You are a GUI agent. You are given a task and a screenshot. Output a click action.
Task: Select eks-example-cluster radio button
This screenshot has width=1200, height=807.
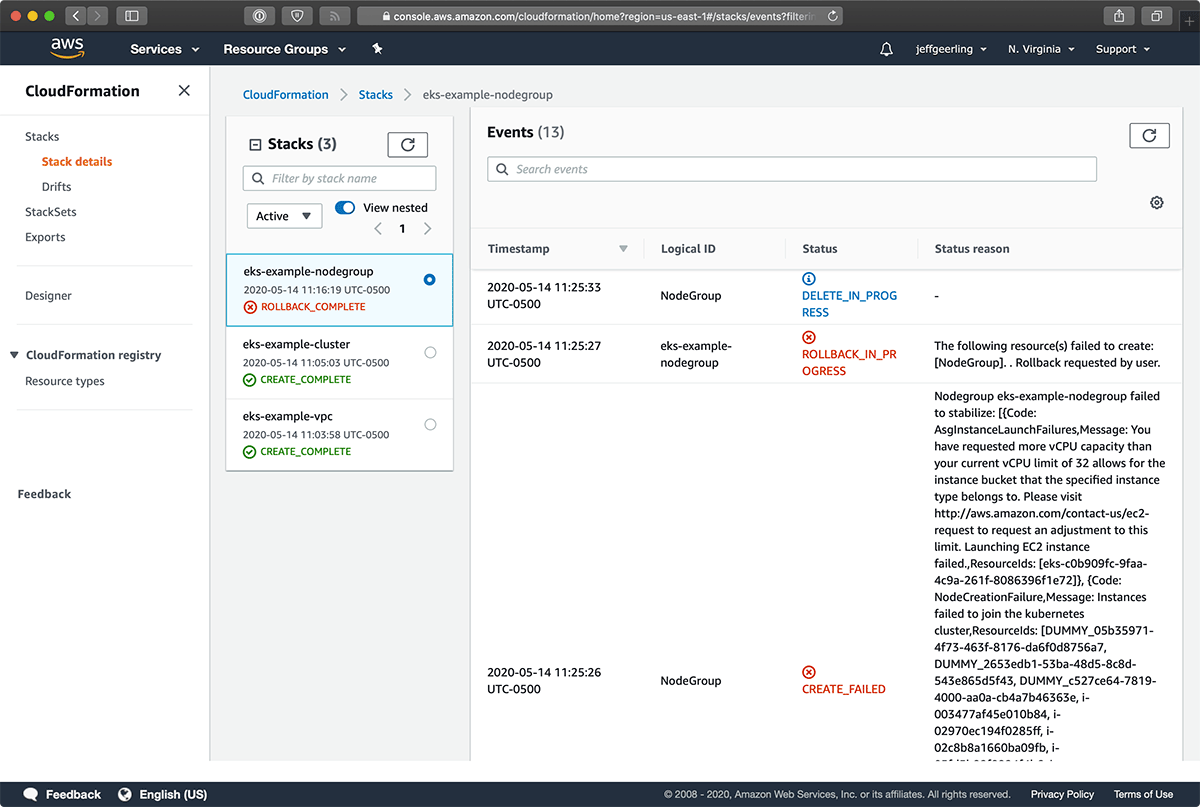point(430,352)
